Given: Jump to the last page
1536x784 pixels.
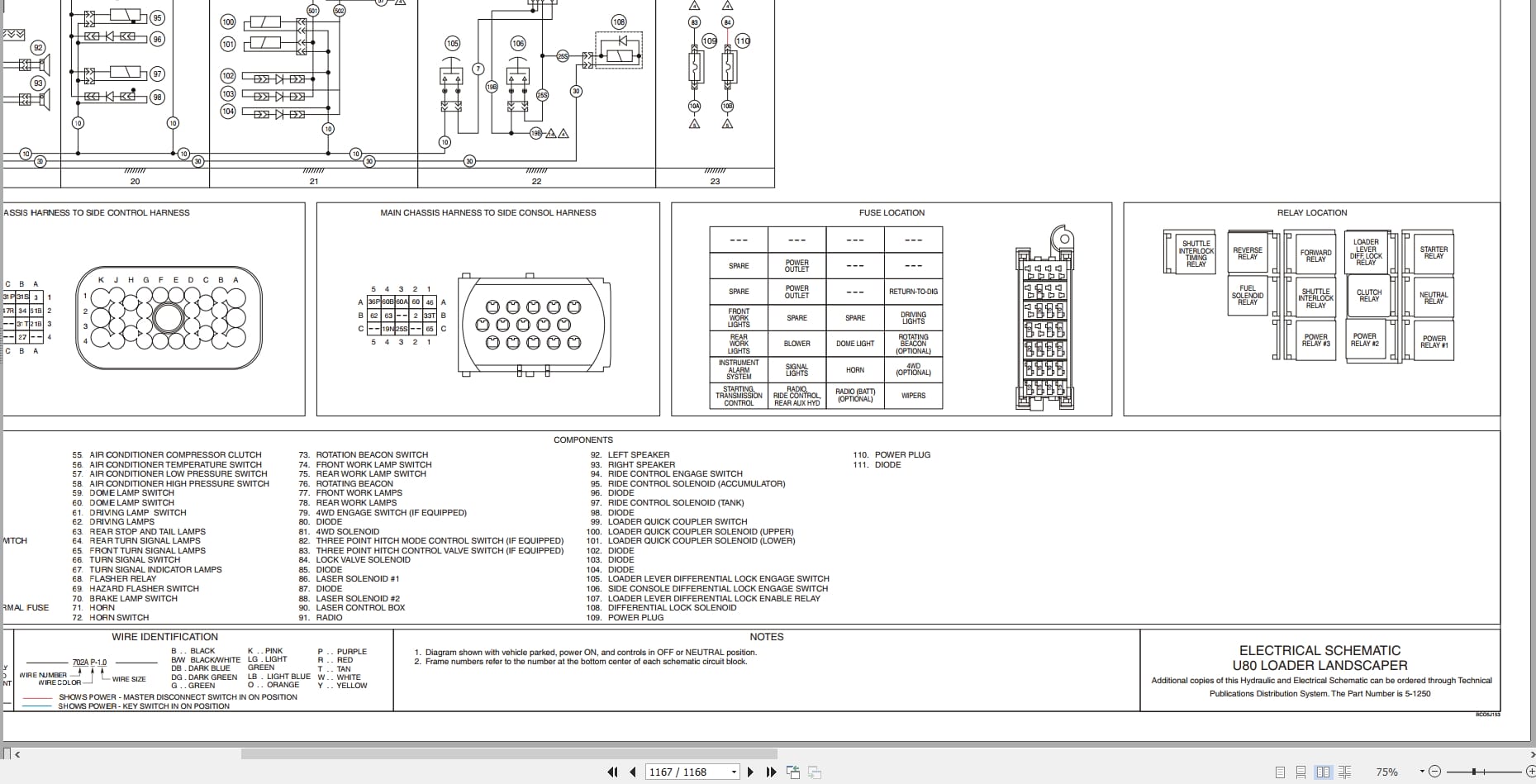Looking at the screenshot, I should click(x=771, y=772).
